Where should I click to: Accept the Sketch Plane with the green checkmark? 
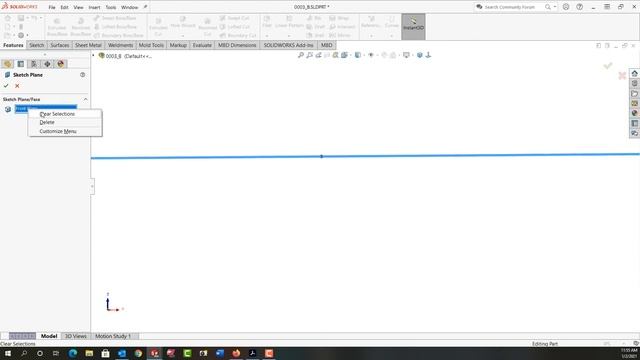point(6,86)
